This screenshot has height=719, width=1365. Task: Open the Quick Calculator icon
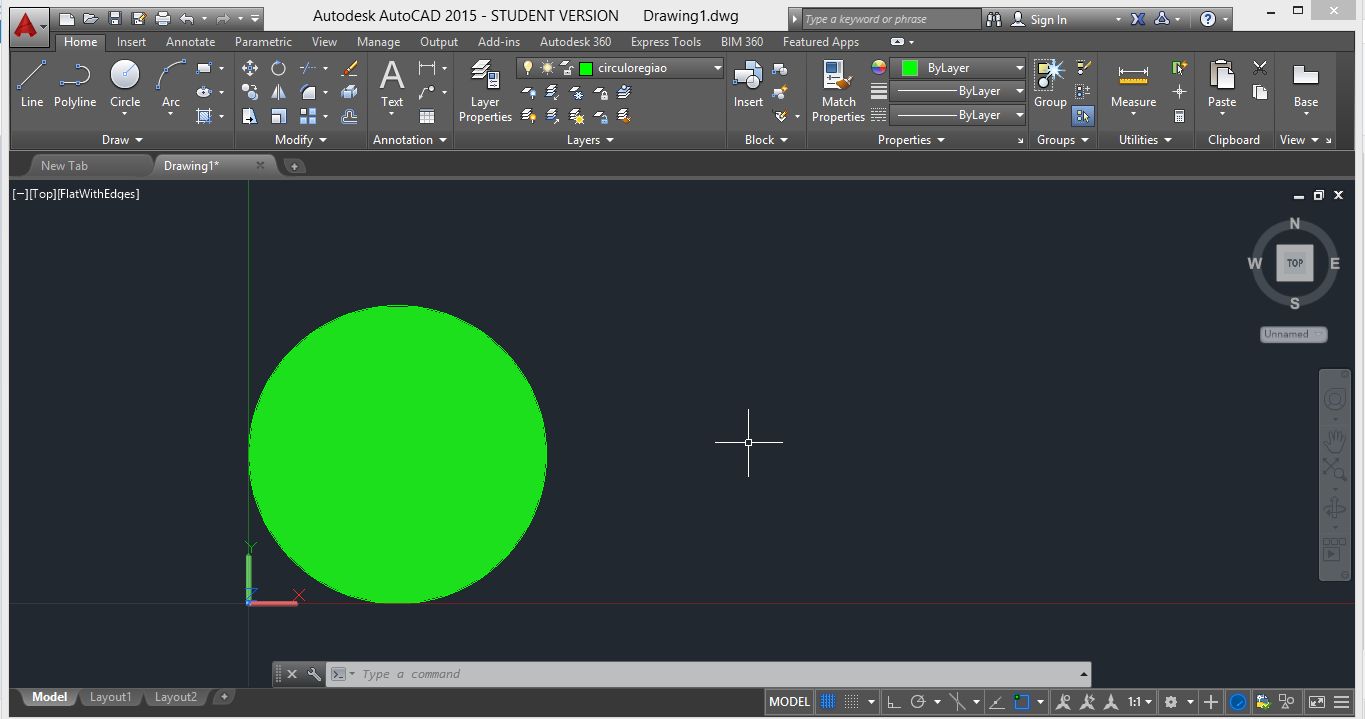click(1180, 116)
